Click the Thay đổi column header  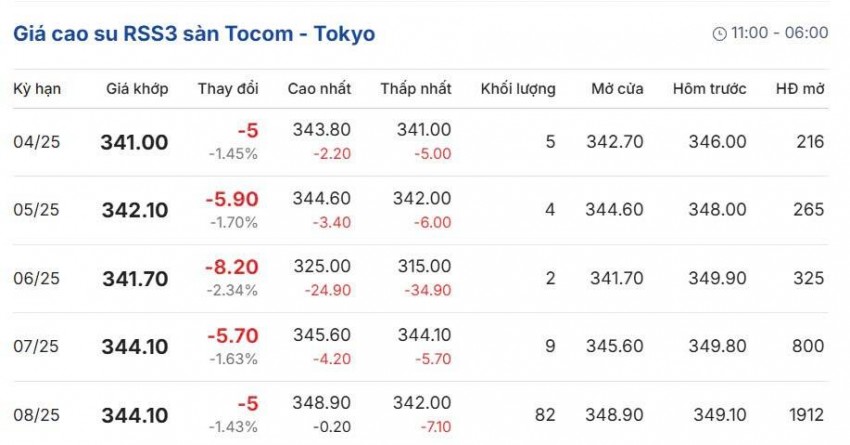pos(228,89)
